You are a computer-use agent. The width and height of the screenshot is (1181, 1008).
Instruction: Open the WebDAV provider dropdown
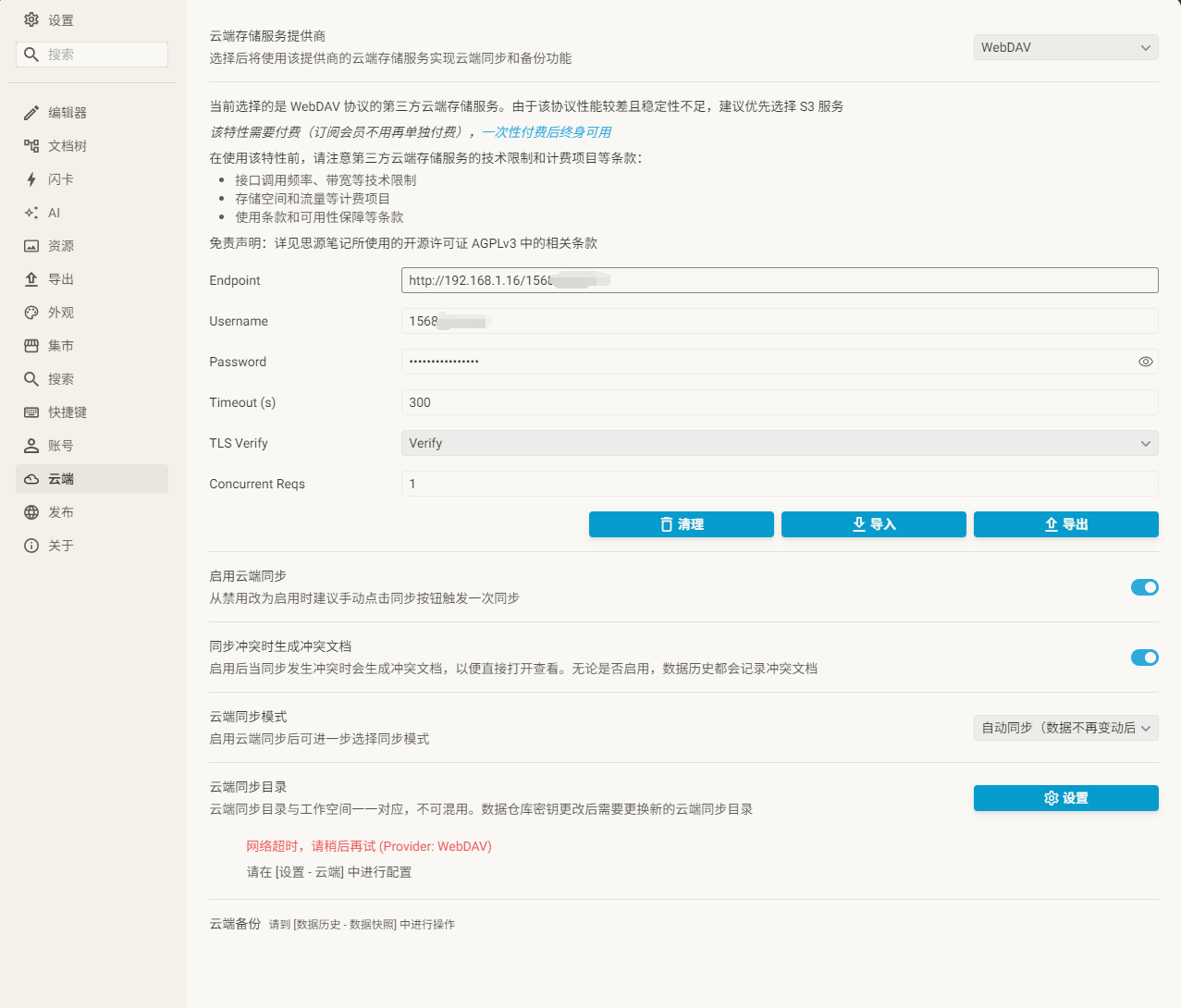pyautogui.click(x=1065, y=47)
